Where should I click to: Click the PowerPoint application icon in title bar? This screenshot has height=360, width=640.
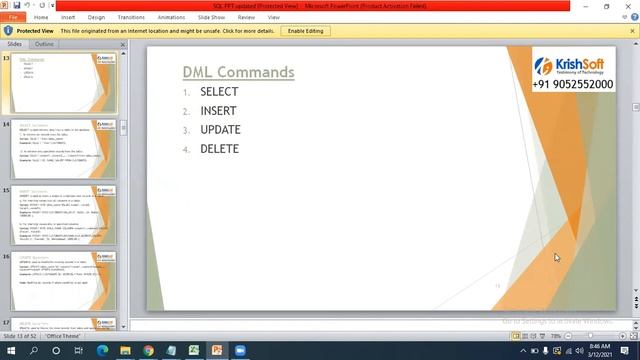[4, 5]
